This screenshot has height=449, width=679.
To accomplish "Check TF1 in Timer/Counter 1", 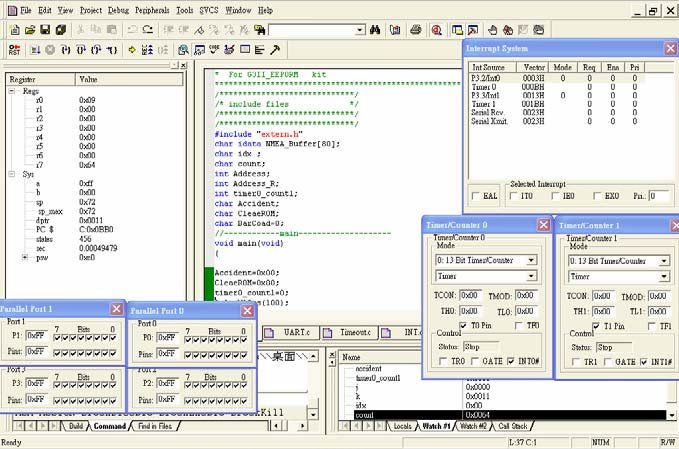I will (x=651, y=326).
